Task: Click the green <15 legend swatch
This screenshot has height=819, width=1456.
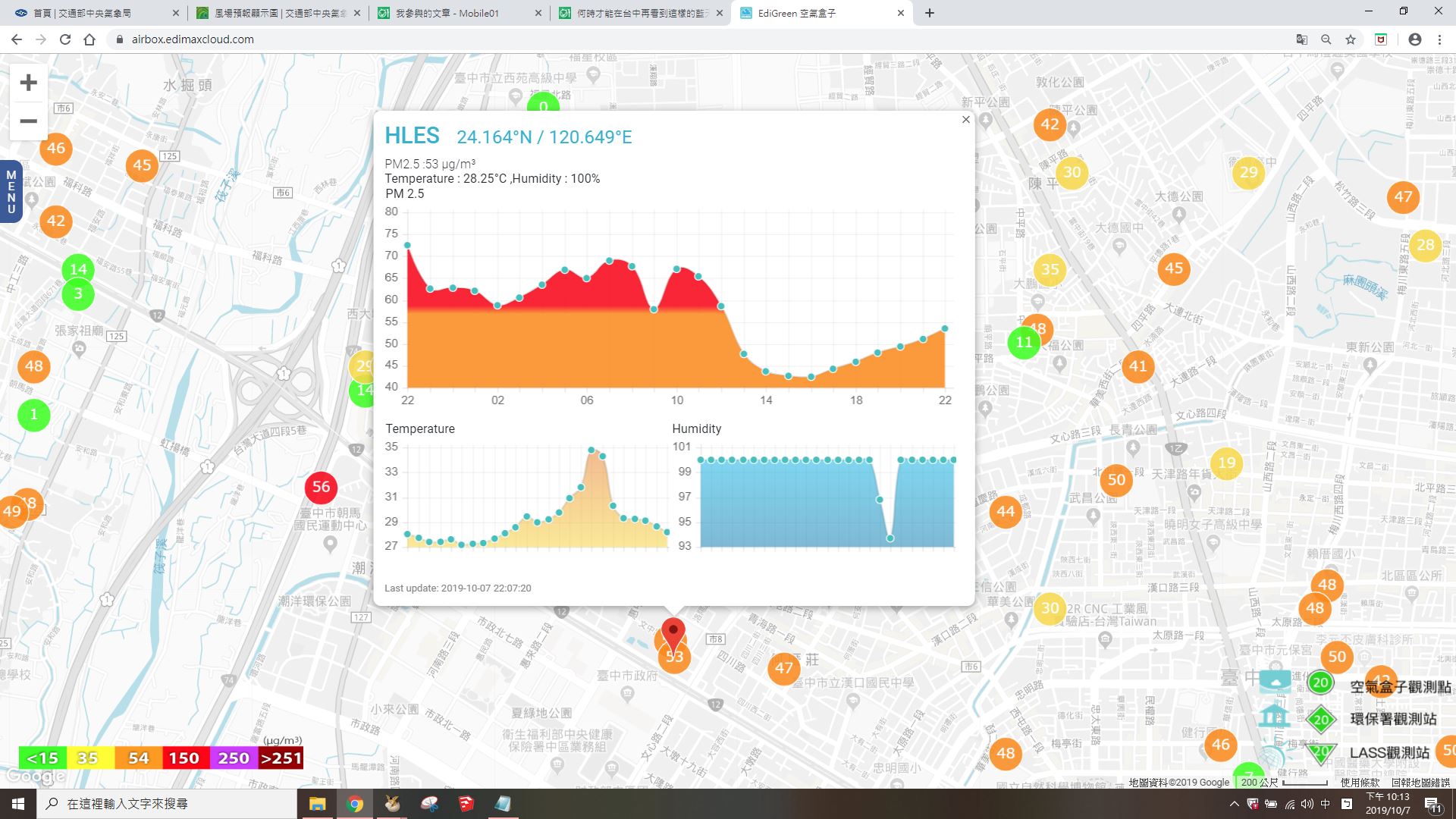Action: [x=42, y=758]
